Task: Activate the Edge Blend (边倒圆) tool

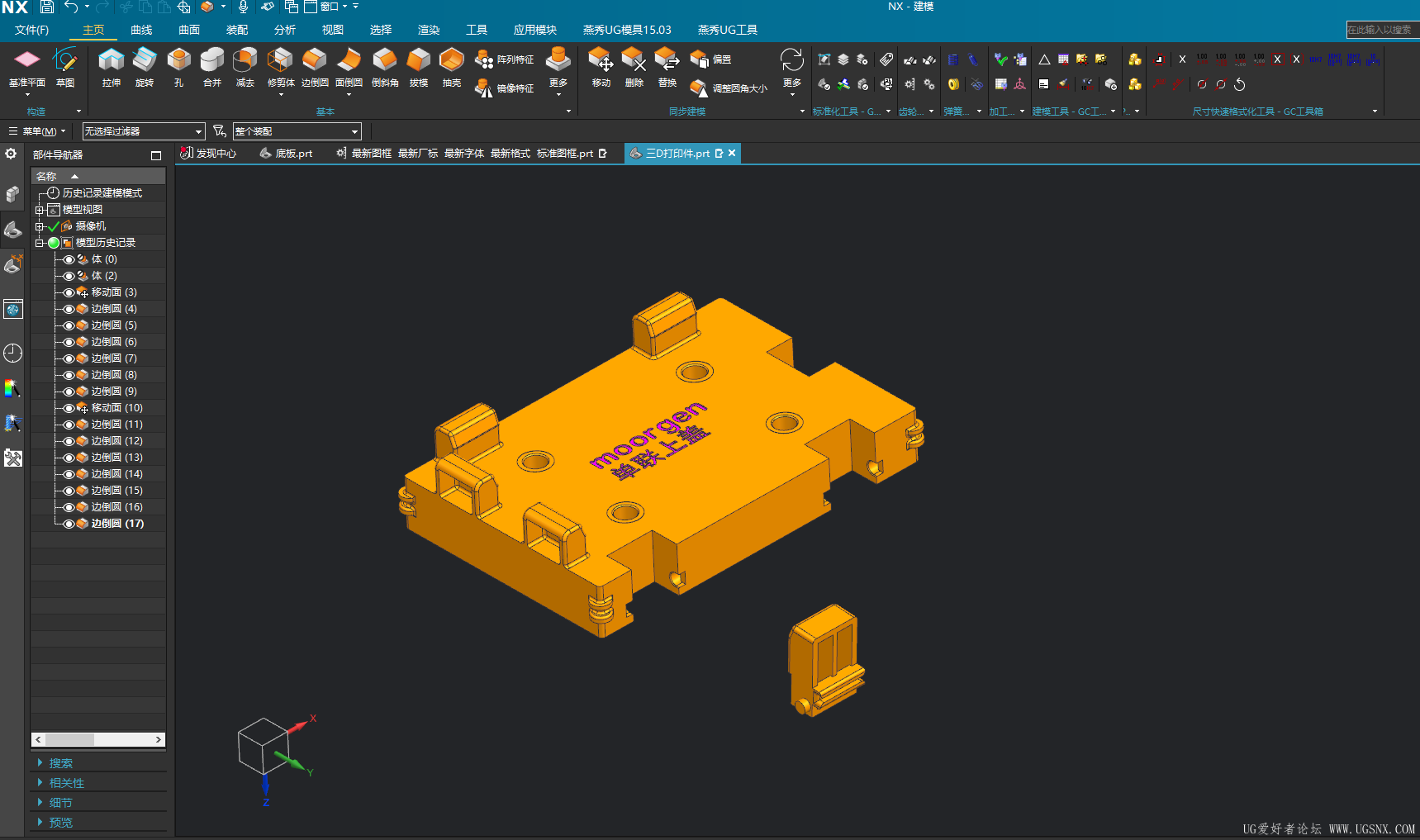Action: tap(314, 66)
